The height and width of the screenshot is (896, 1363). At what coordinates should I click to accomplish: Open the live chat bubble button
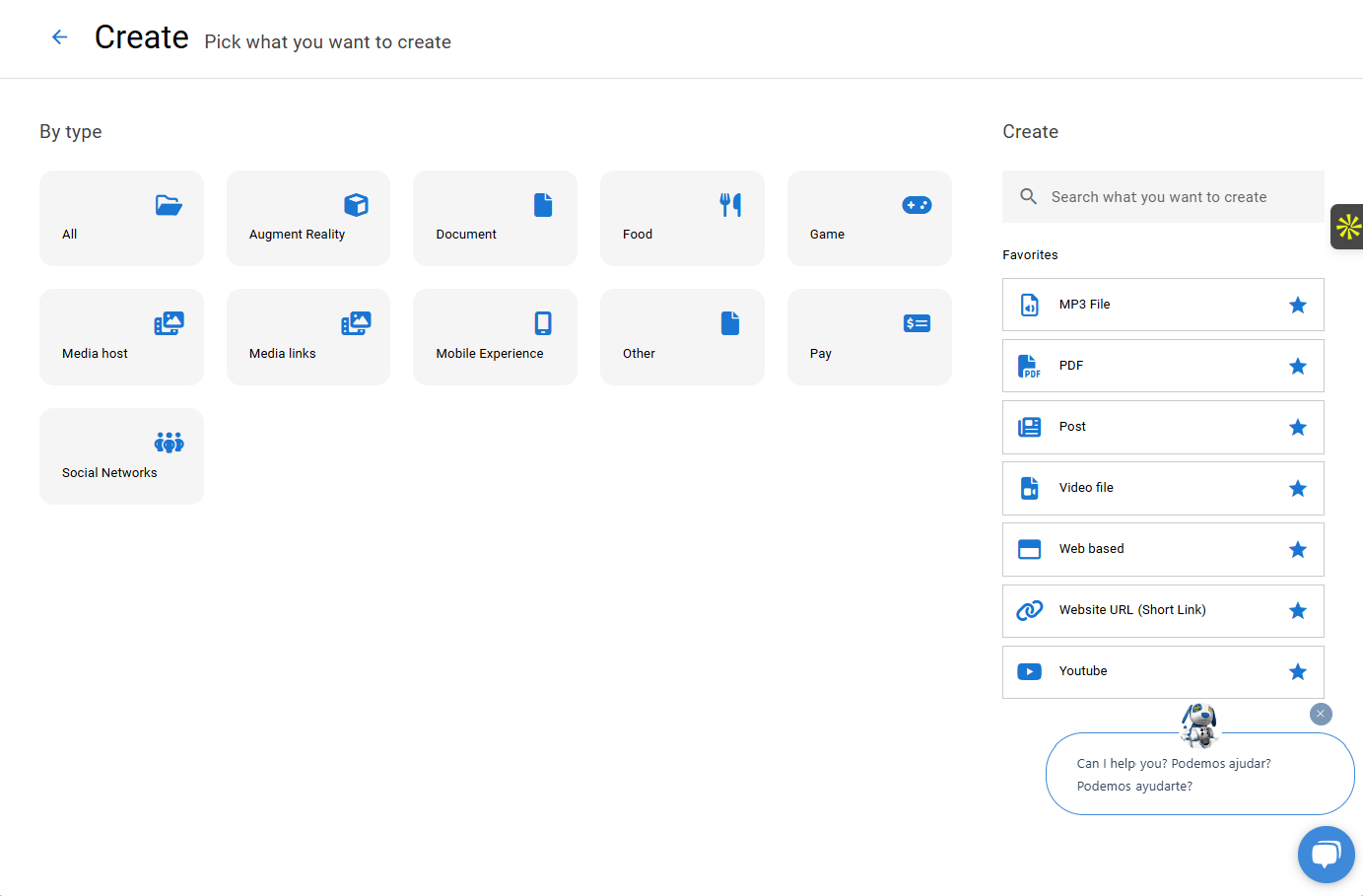tap(1326, 854)
